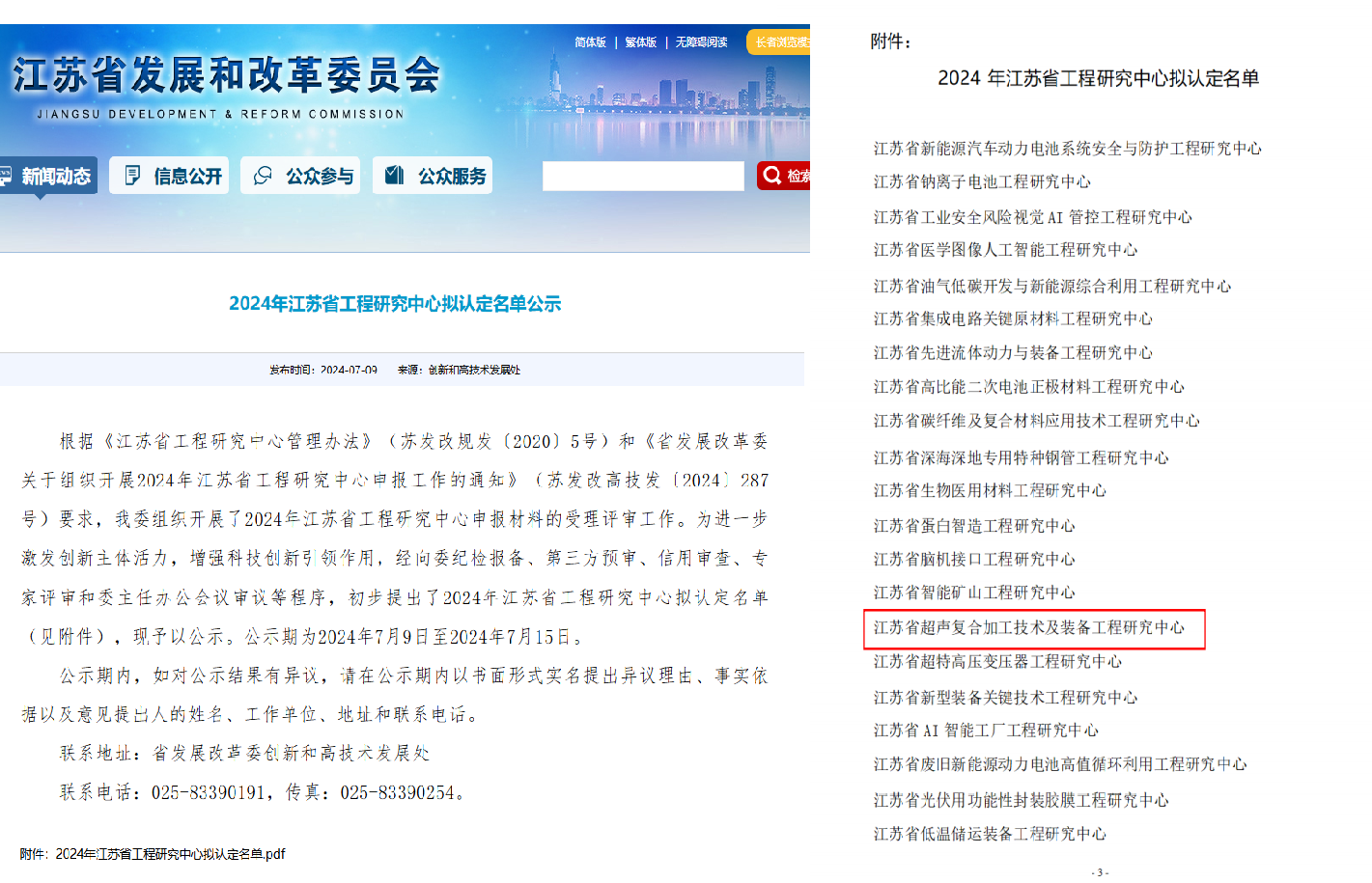This screenshot has height=883, width=1372.
Task: Enable 无障碍阅读 accessible reading mode
Action: pos(700,42)
